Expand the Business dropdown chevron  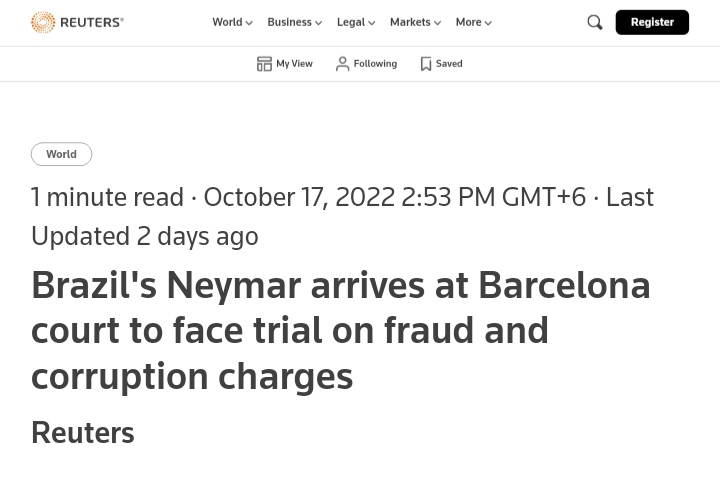[x=318, y=23]
